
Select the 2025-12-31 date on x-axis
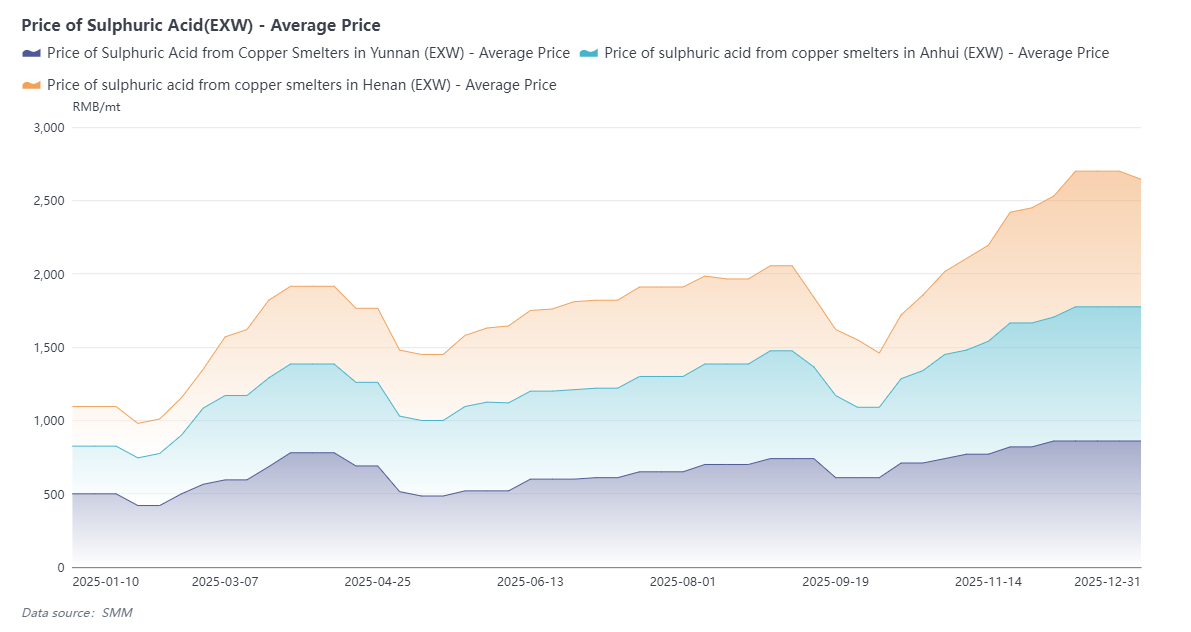click(x=1107, y=581)
